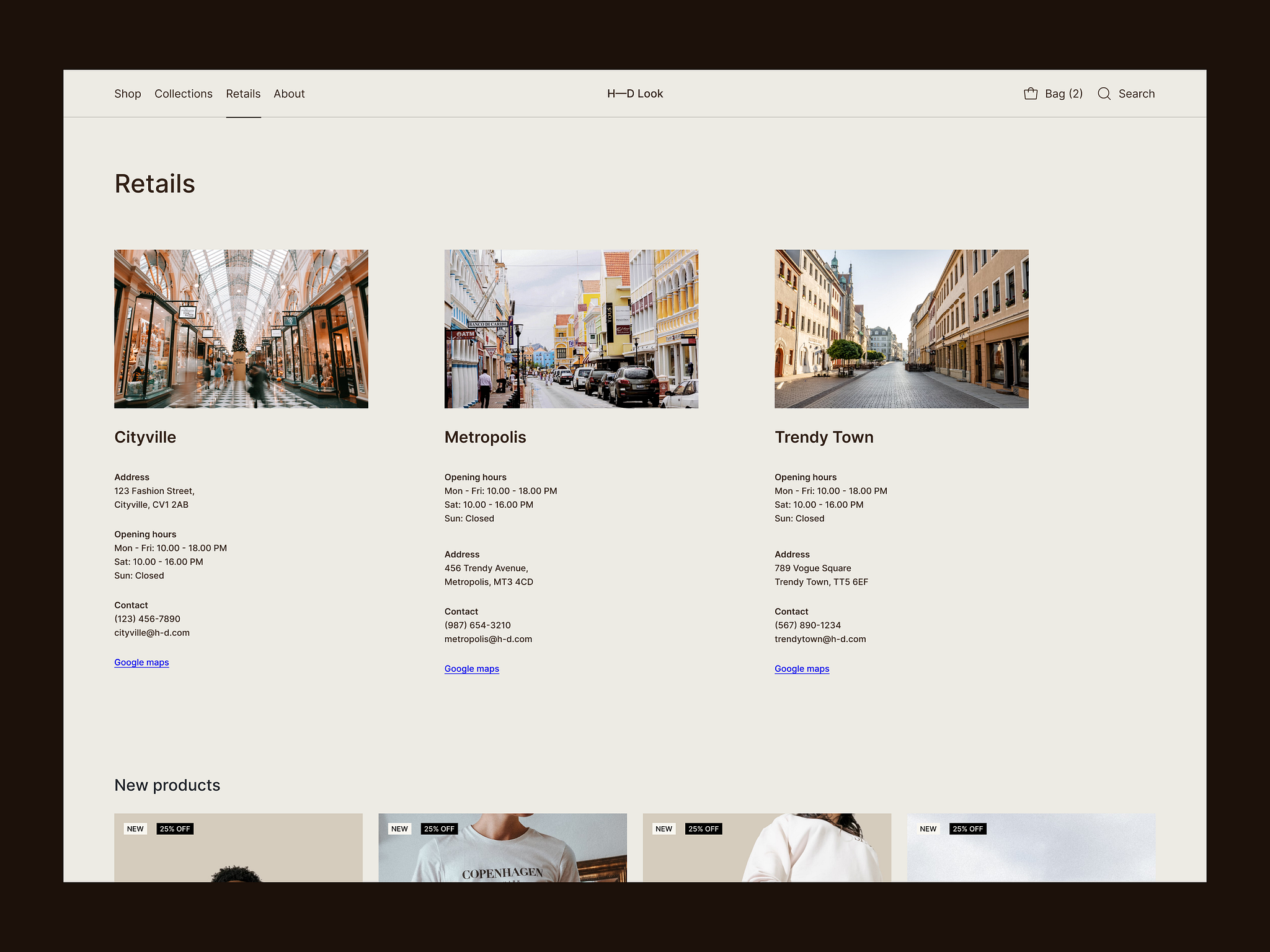Screen dimensions: 1270x952
Task: Open Google maps for Metropolis store
Action: (x=471, y=669)
